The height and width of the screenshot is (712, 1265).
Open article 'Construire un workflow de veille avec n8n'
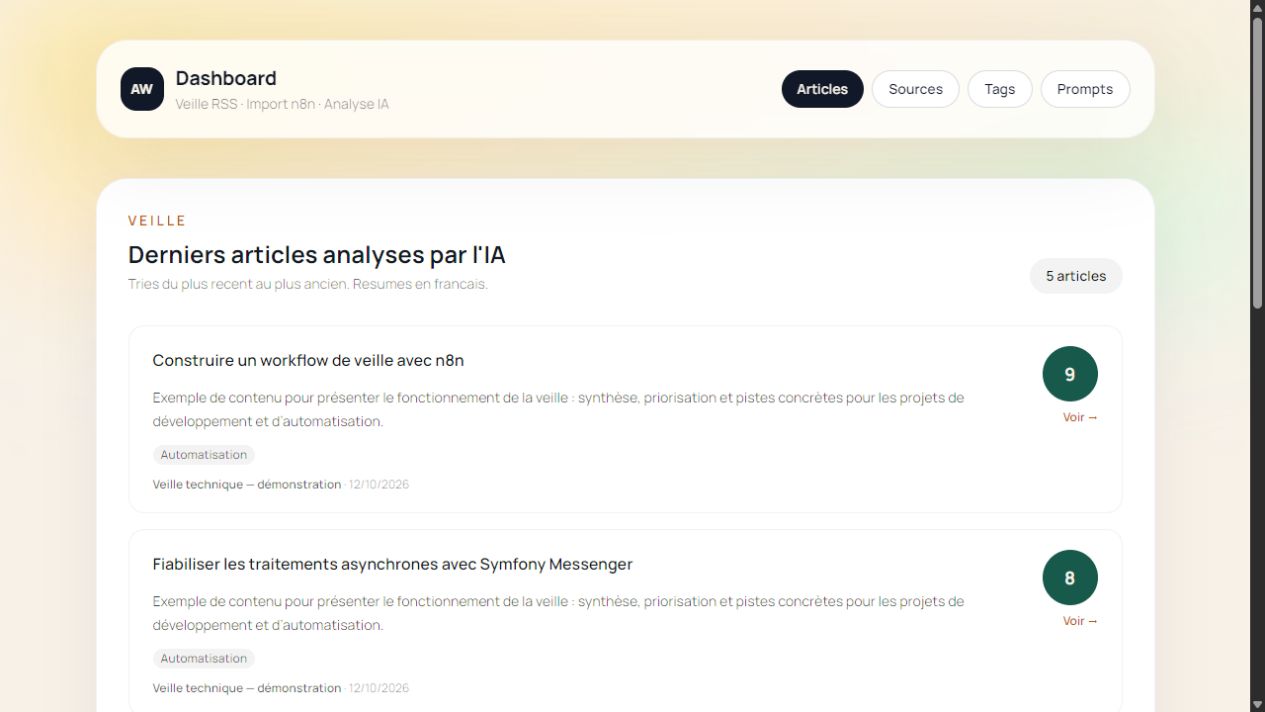coord(308,360)
